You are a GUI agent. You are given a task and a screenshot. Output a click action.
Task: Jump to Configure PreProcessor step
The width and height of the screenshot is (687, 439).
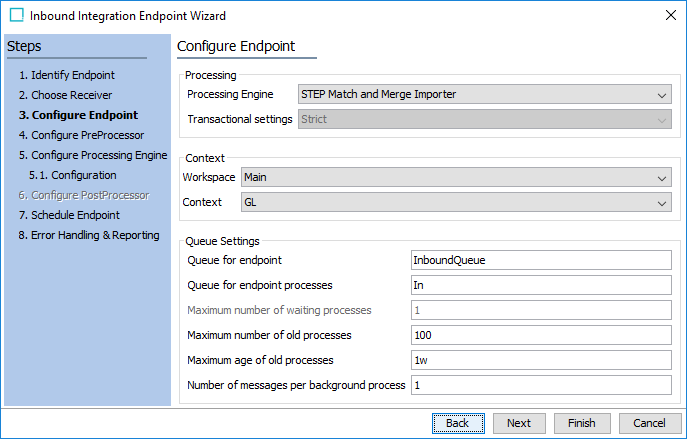(x=81, y=135)
